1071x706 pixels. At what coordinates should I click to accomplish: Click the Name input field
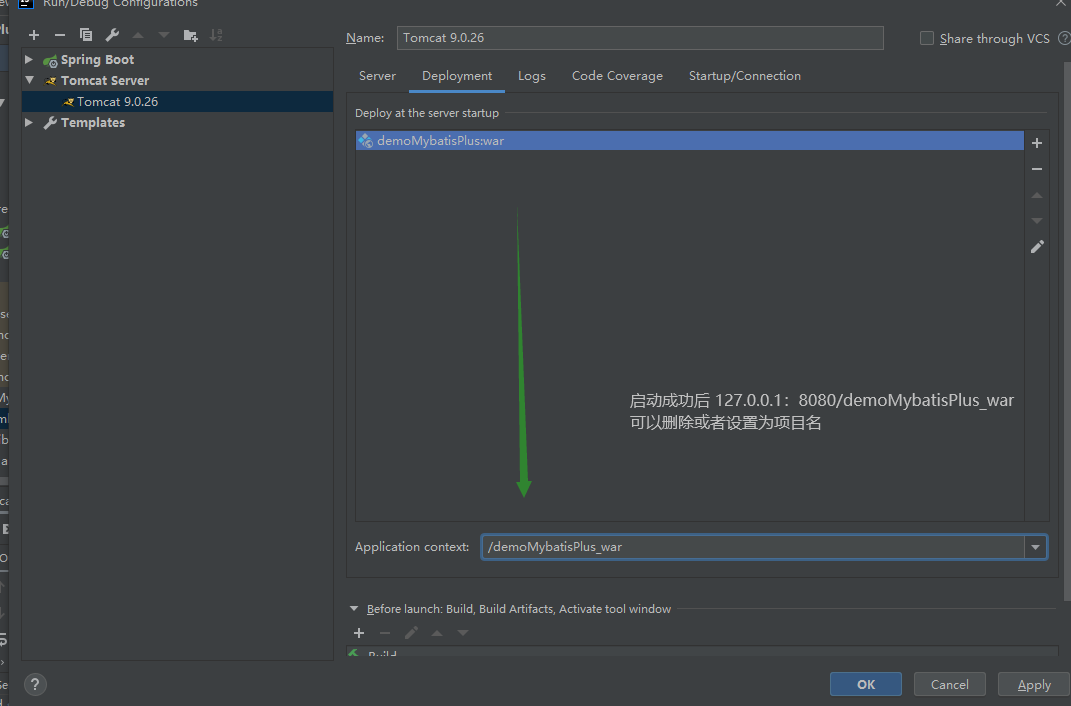coord(640,38)
